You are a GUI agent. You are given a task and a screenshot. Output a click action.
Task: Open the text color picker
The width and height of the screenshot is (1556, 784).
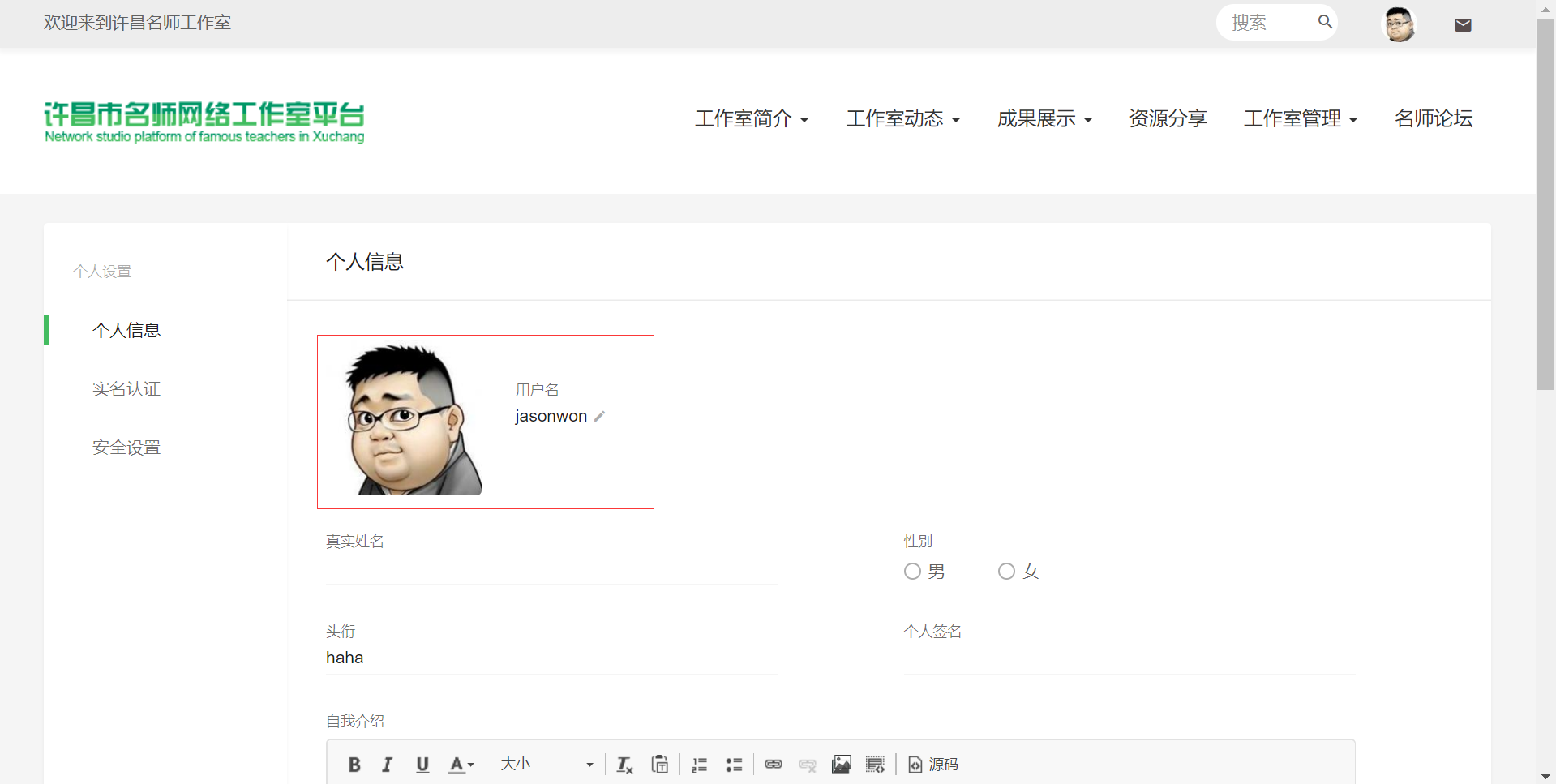pyautogui.click(x=461, y=765)
